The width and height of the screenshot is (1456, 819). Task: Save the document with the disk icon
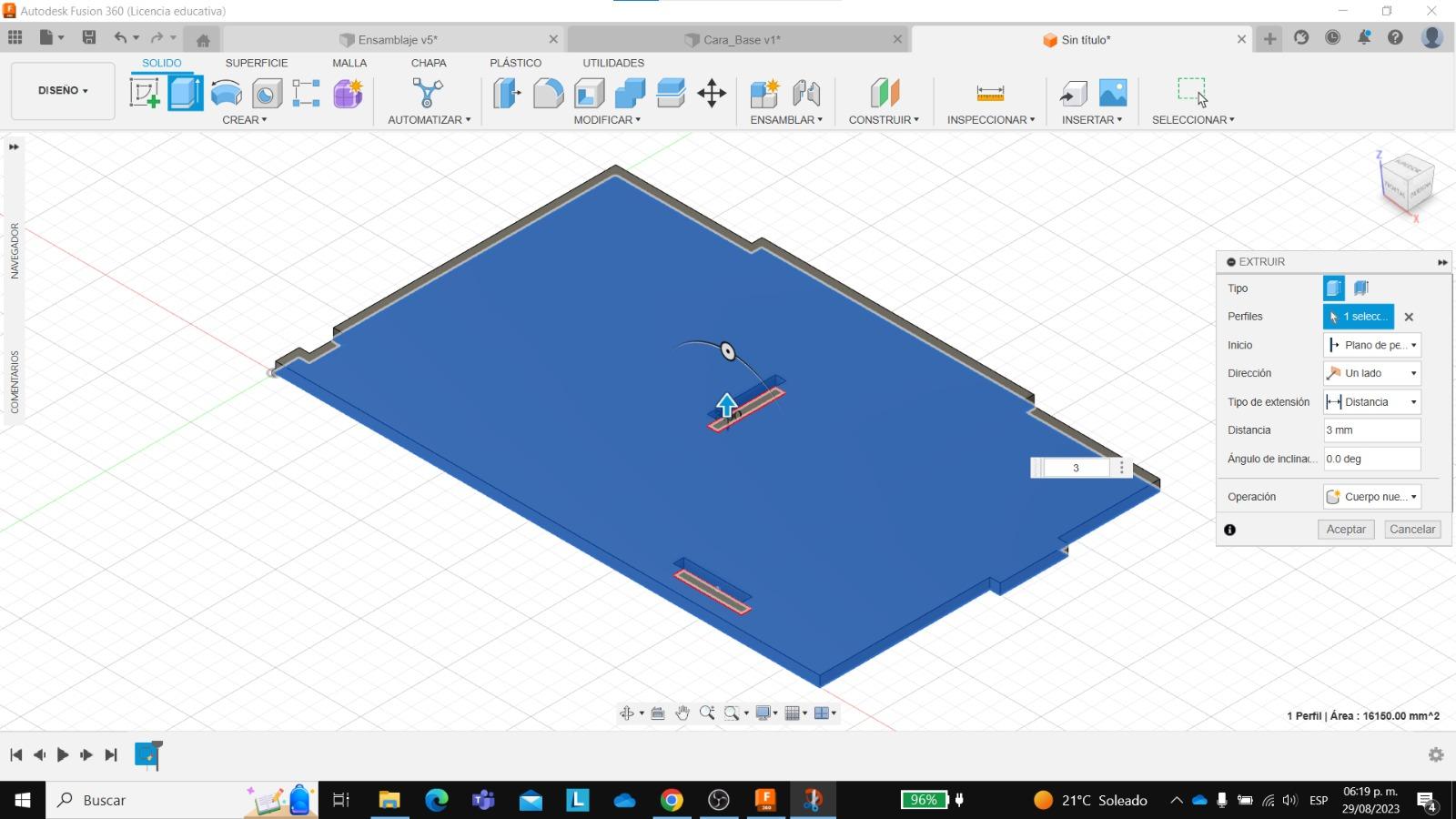(89, 38)
